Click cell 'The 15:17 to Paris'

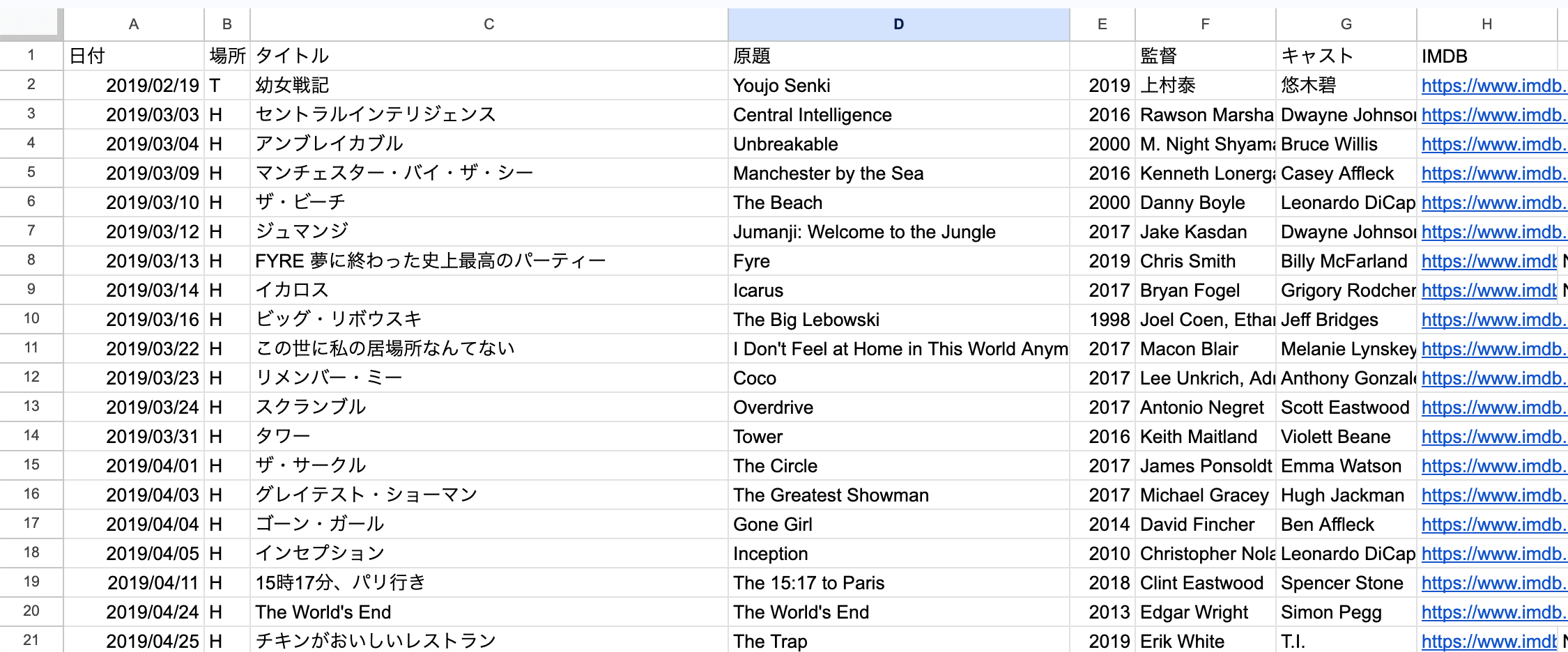coord(898,583)
